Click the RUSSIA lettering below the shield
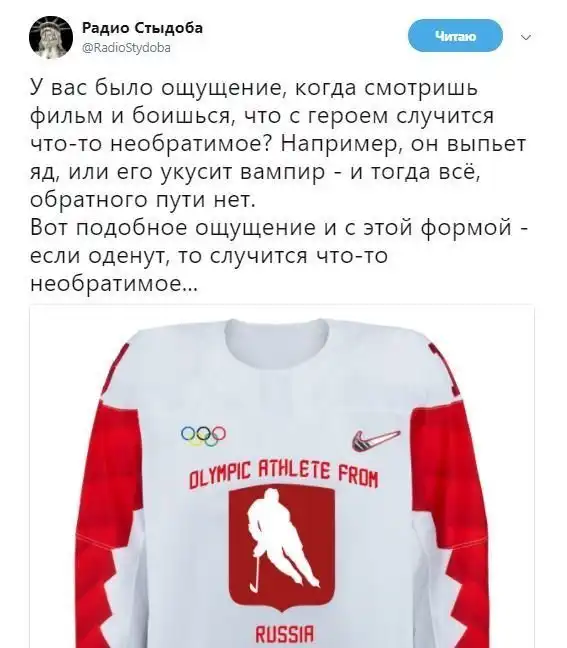The height and width of the screenshot is (648, 567). pos(285,634)
